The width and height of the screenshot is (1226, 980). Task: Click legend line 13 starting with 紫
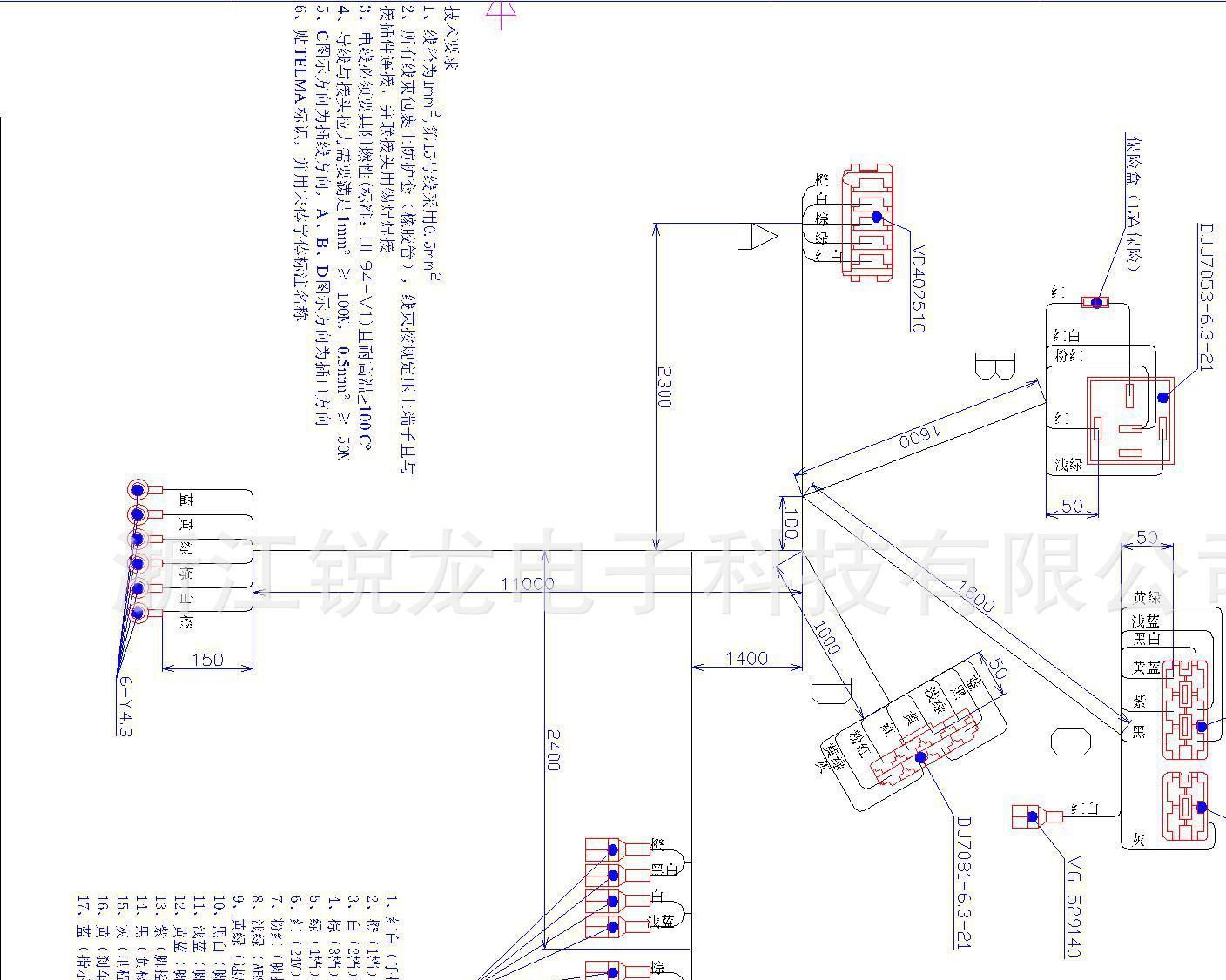point(159,937)
